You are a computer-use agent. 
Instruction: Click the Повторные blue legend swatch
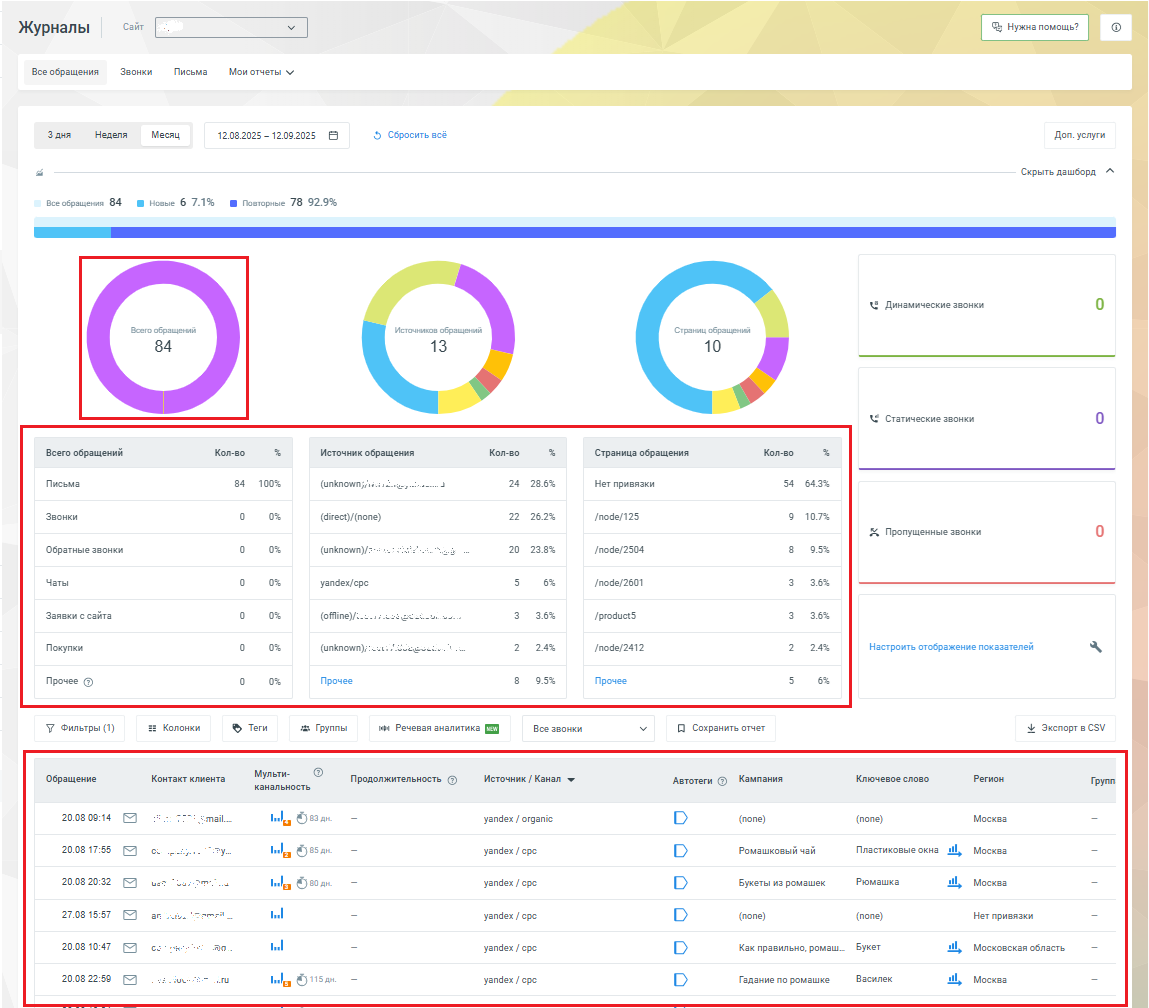coord(233,204)
